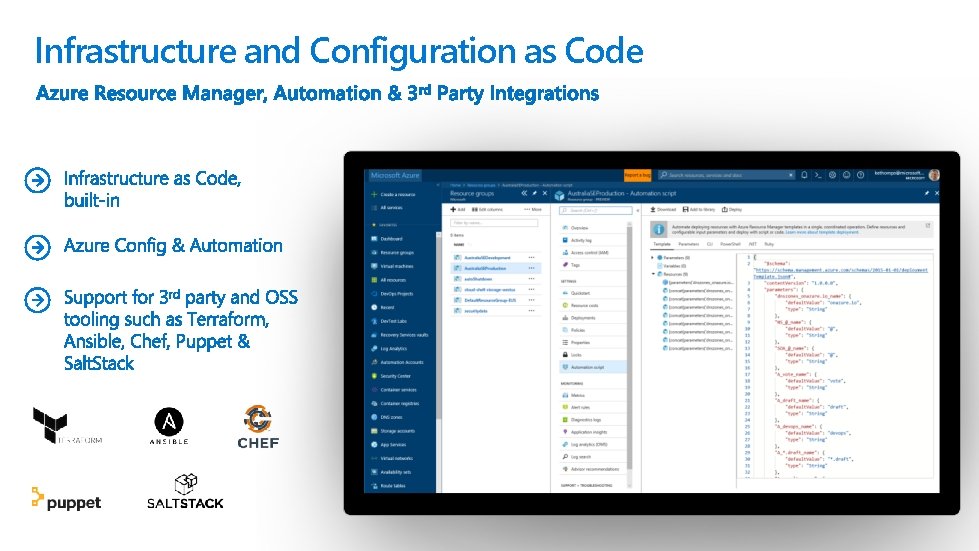
Task: Open Automation script in the resource menu
Action: [593, 367]
